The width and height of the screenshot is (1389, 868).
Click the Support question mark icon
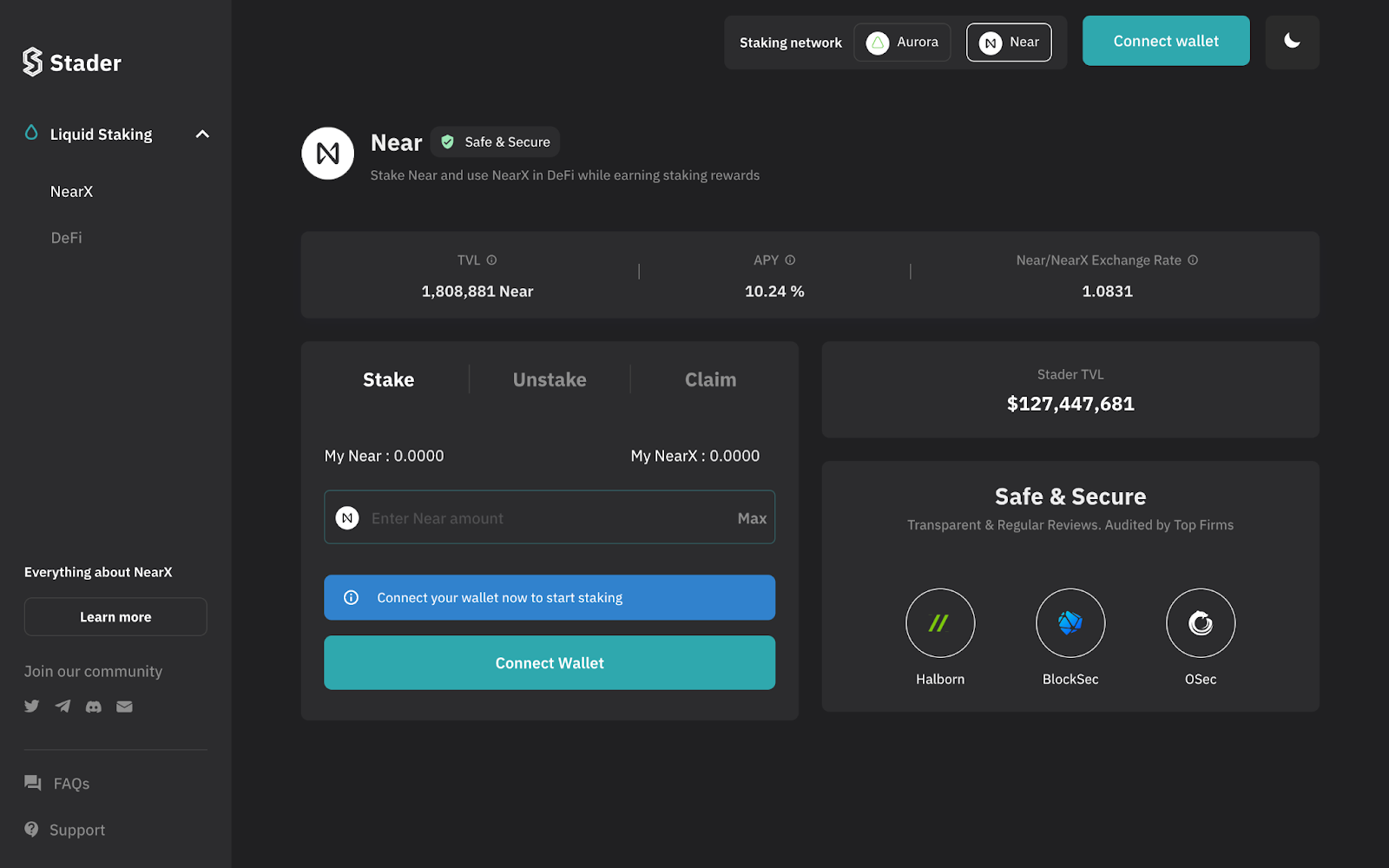tap(31, 829)
